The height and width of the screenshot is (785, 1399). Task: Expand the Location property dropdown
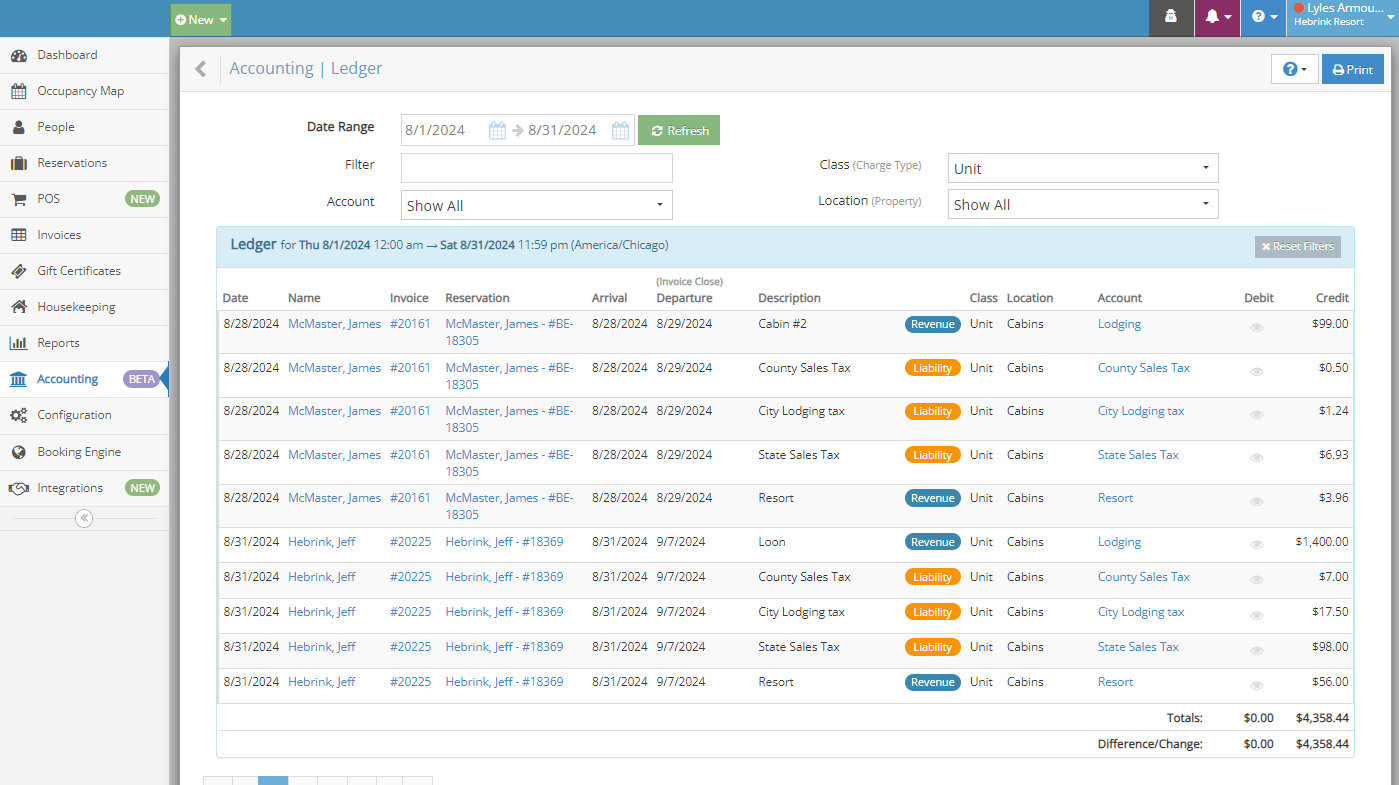click(x=1082, y=203)
